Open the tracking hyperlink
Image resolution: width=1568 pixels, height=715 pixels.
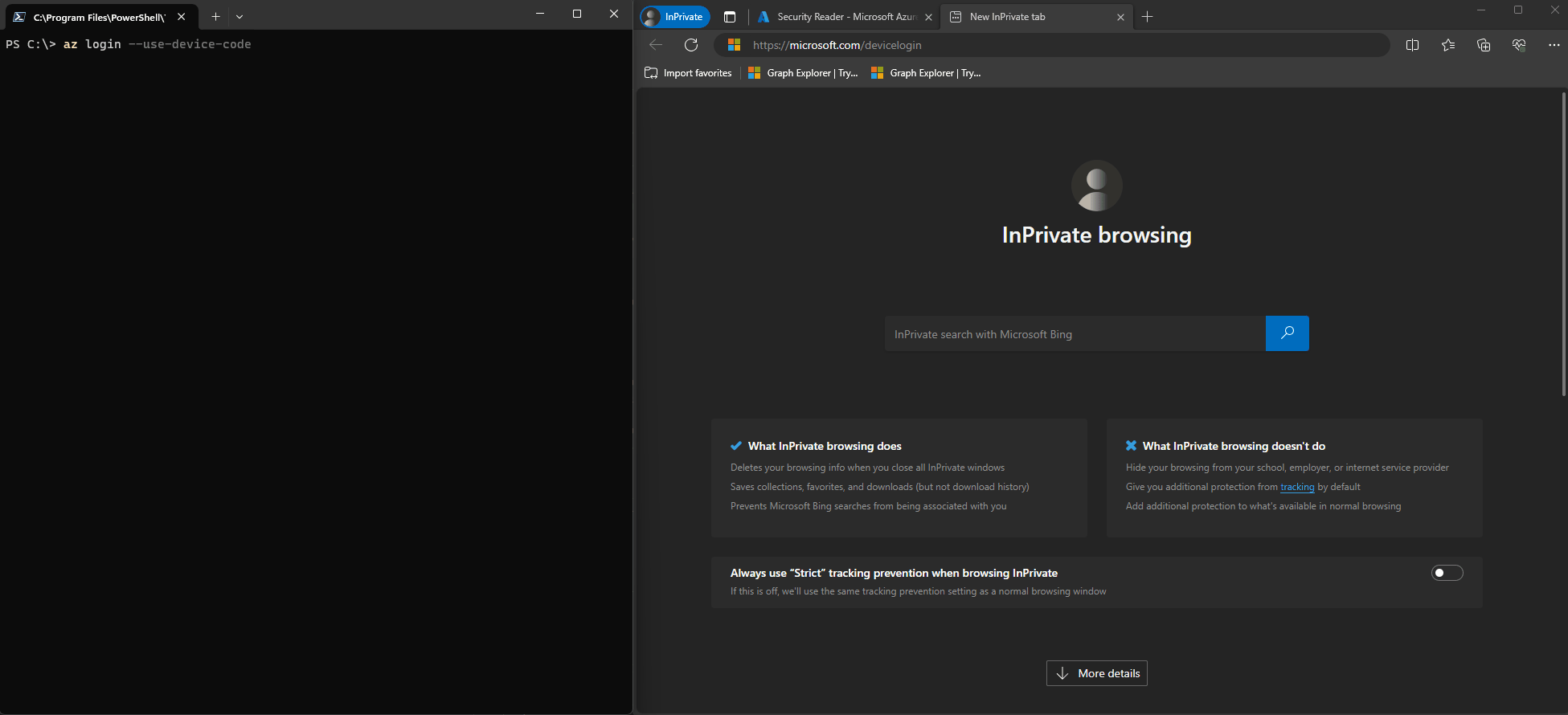click(x=1297, y=487)
